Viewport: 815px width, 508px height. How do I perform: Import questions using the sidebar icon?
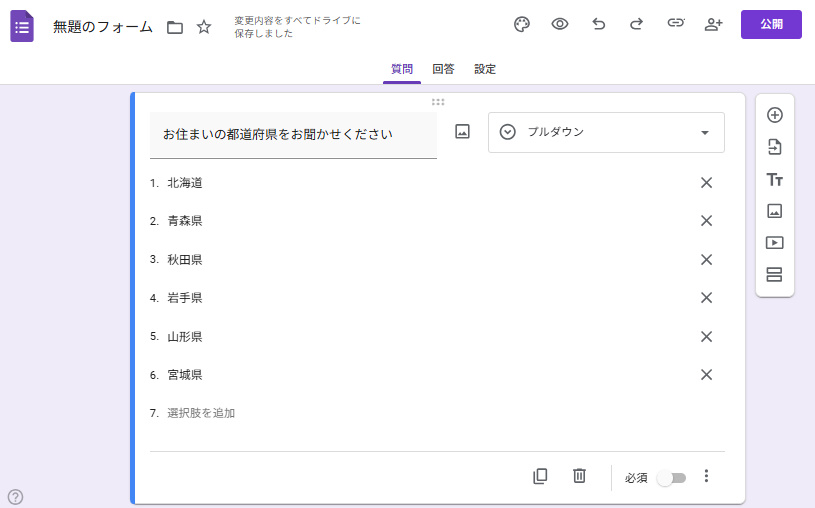coord(774,147)
